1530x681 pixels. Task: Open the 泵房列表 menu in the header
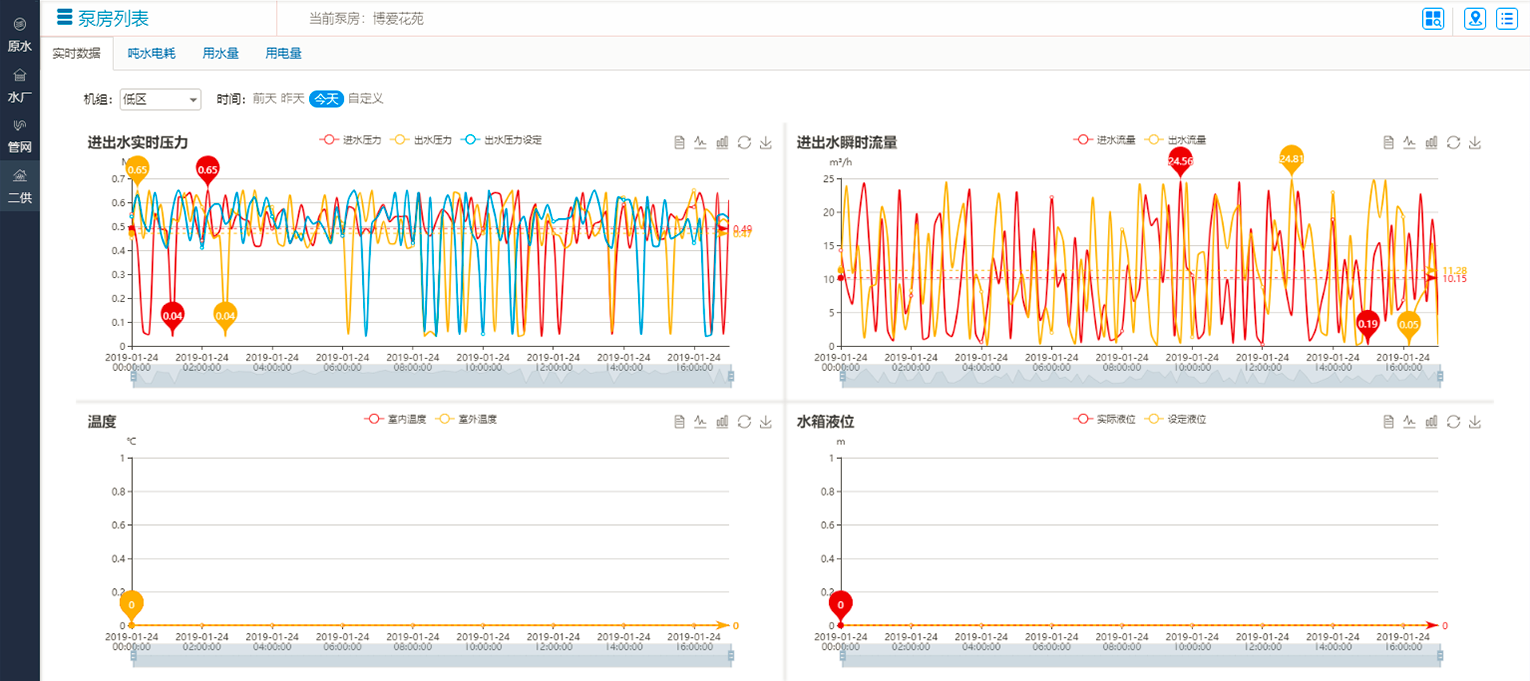tap(103, 17)
